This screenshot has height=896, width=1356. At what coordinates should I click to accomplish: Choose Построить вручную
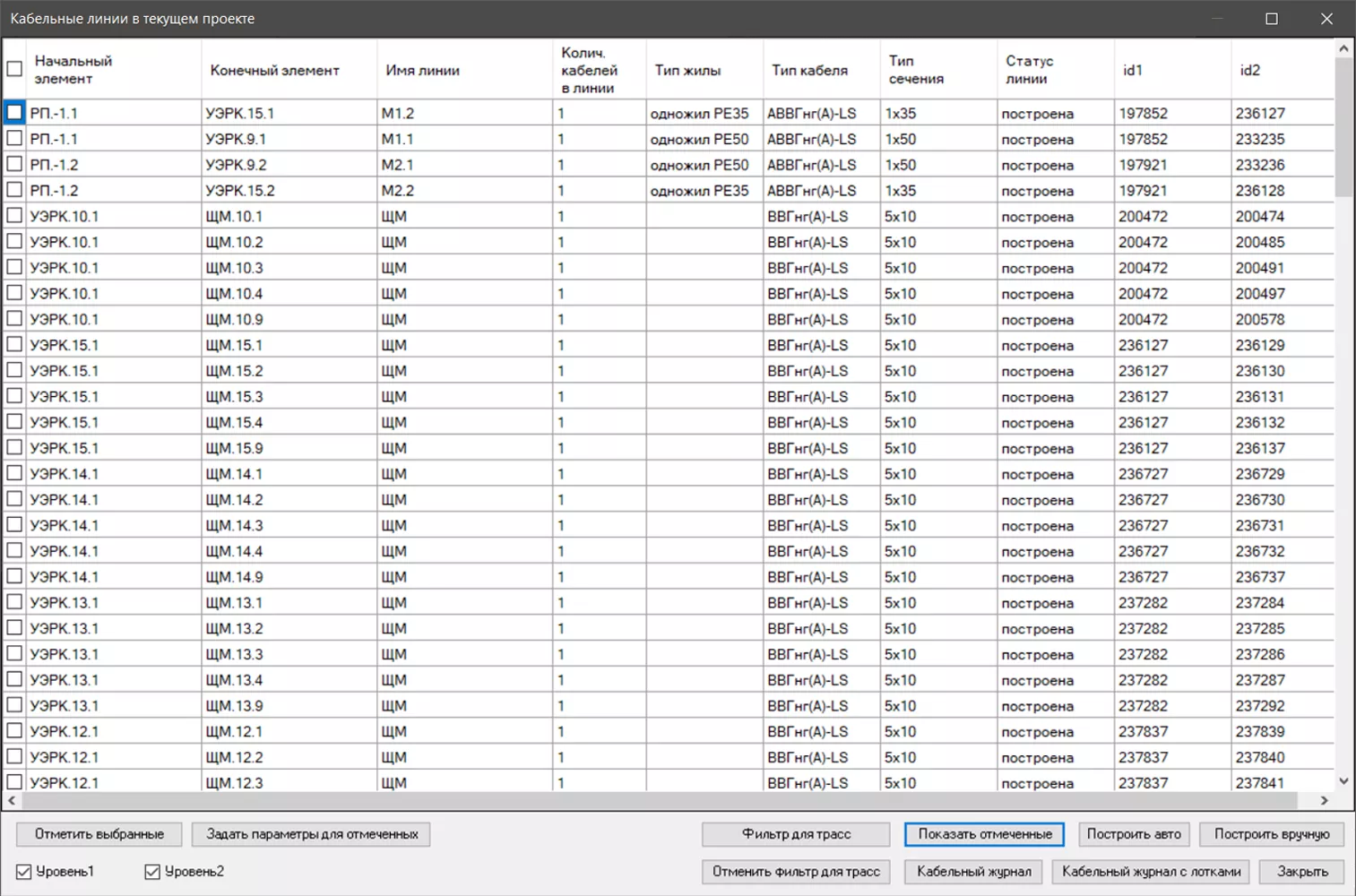pos(1272,834)
